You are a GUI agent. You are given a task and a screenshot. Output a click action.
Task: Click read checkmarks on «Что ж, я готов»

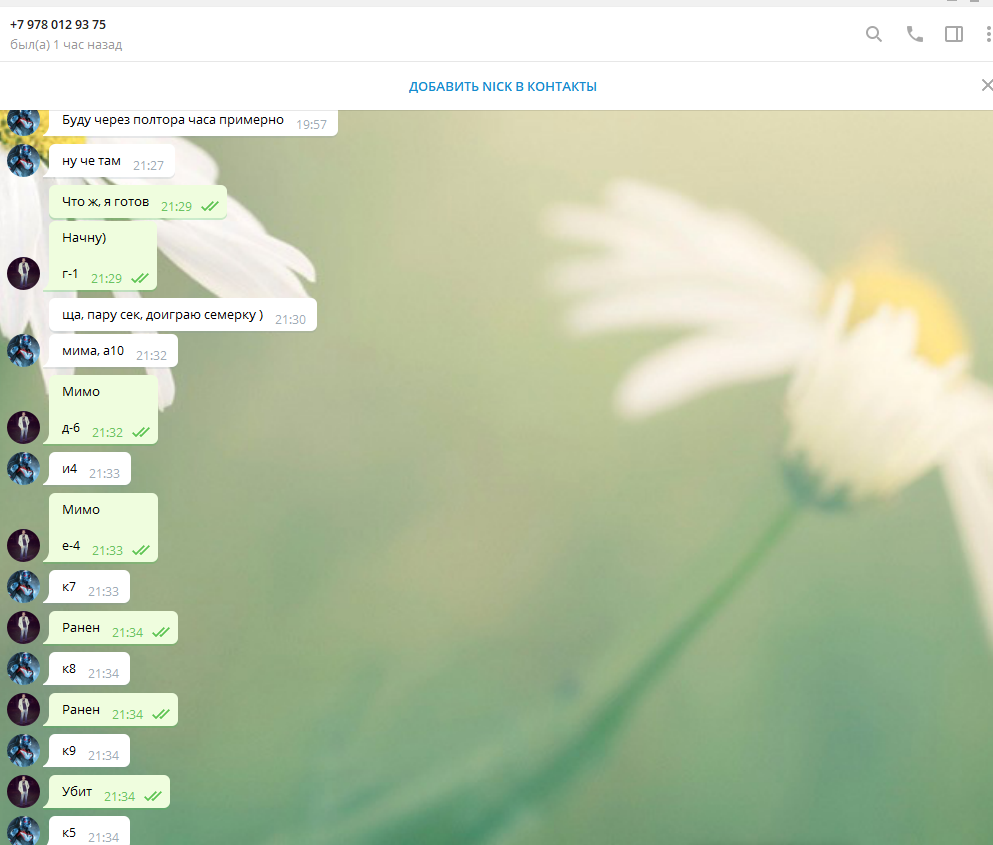click(x=210, y=206)
